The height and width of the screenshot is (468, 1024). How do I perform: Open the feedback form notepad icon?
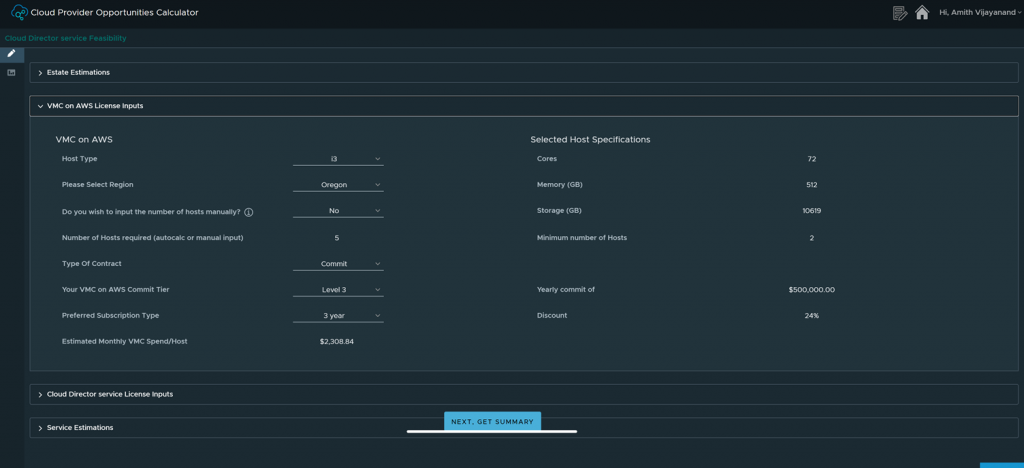point(900,13)
